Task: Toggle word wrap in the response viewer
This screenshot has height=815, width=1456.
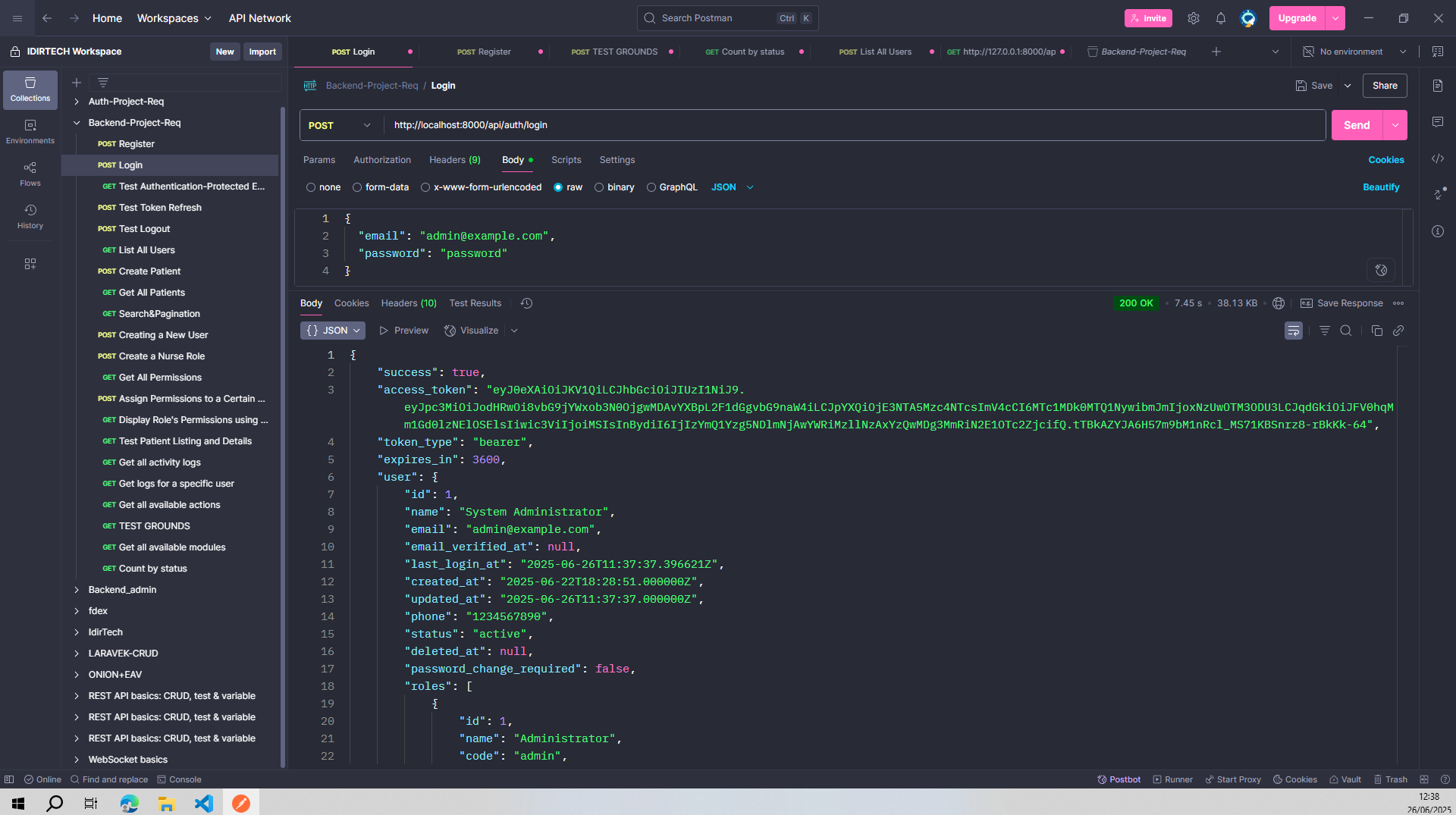Action: (x=1293, y=331)
